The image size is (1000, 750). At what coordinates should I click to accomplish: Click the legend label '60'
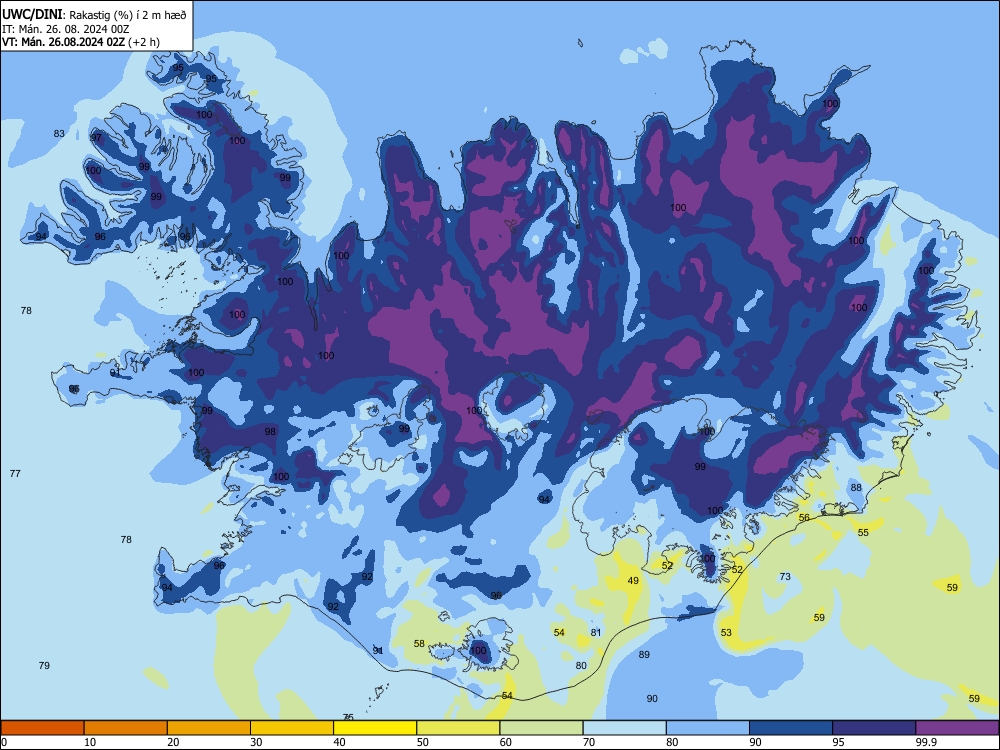506,742
